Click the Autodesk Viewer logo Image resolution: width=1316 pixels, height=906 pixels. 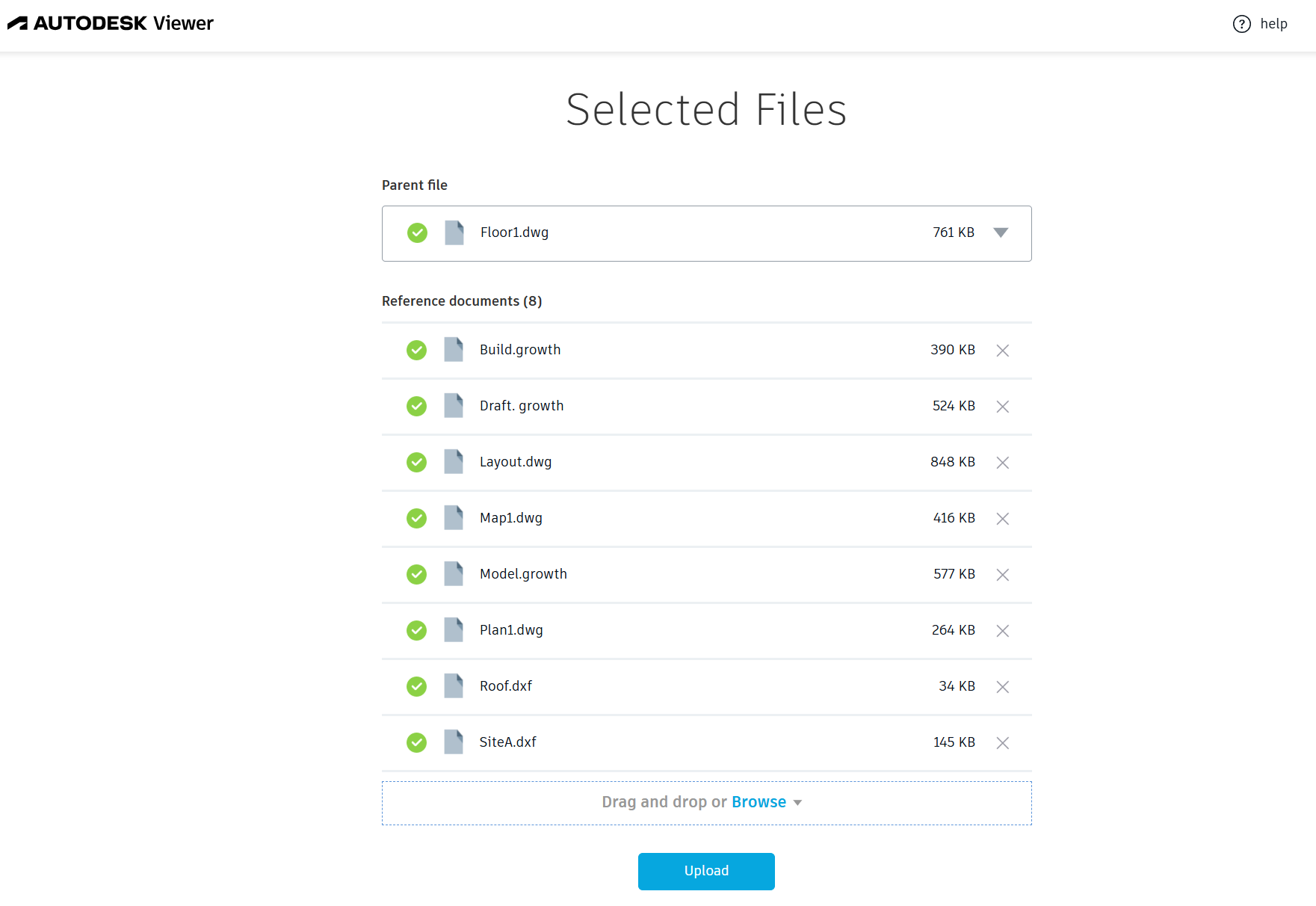click(111, 23)
